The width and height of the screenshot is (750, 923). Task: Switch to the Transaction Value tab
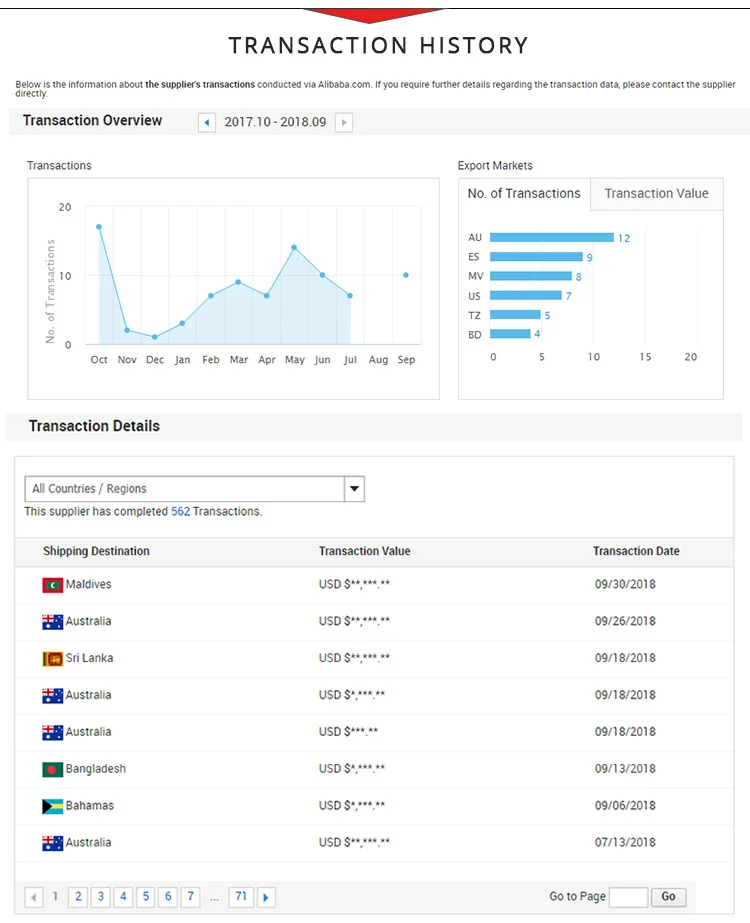[x=656, y=194]
